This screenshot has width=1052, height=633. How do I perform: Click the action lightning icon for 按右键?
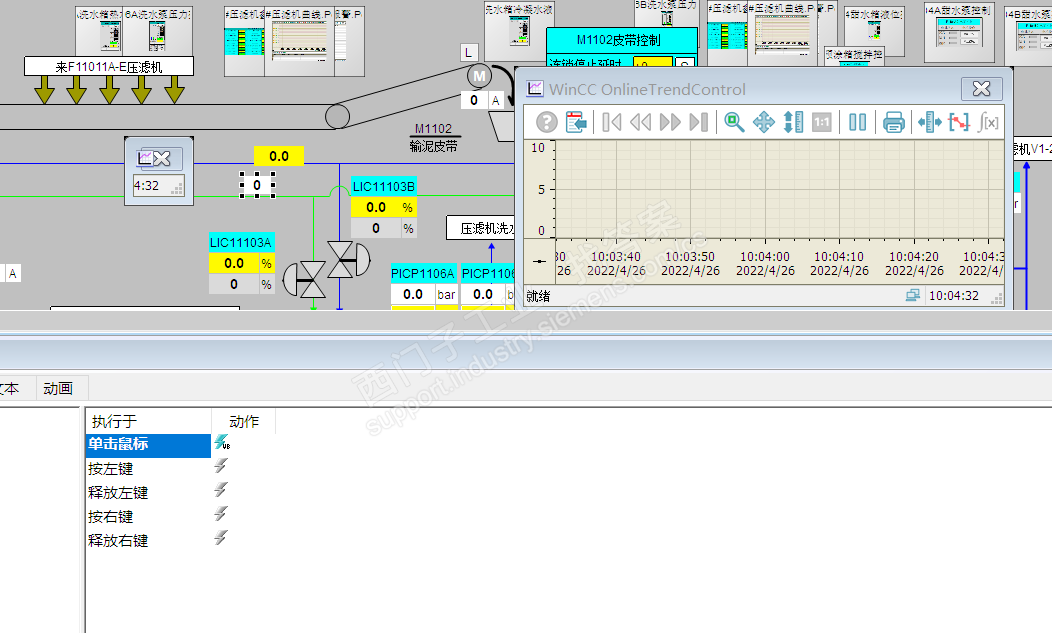(221, 514)
